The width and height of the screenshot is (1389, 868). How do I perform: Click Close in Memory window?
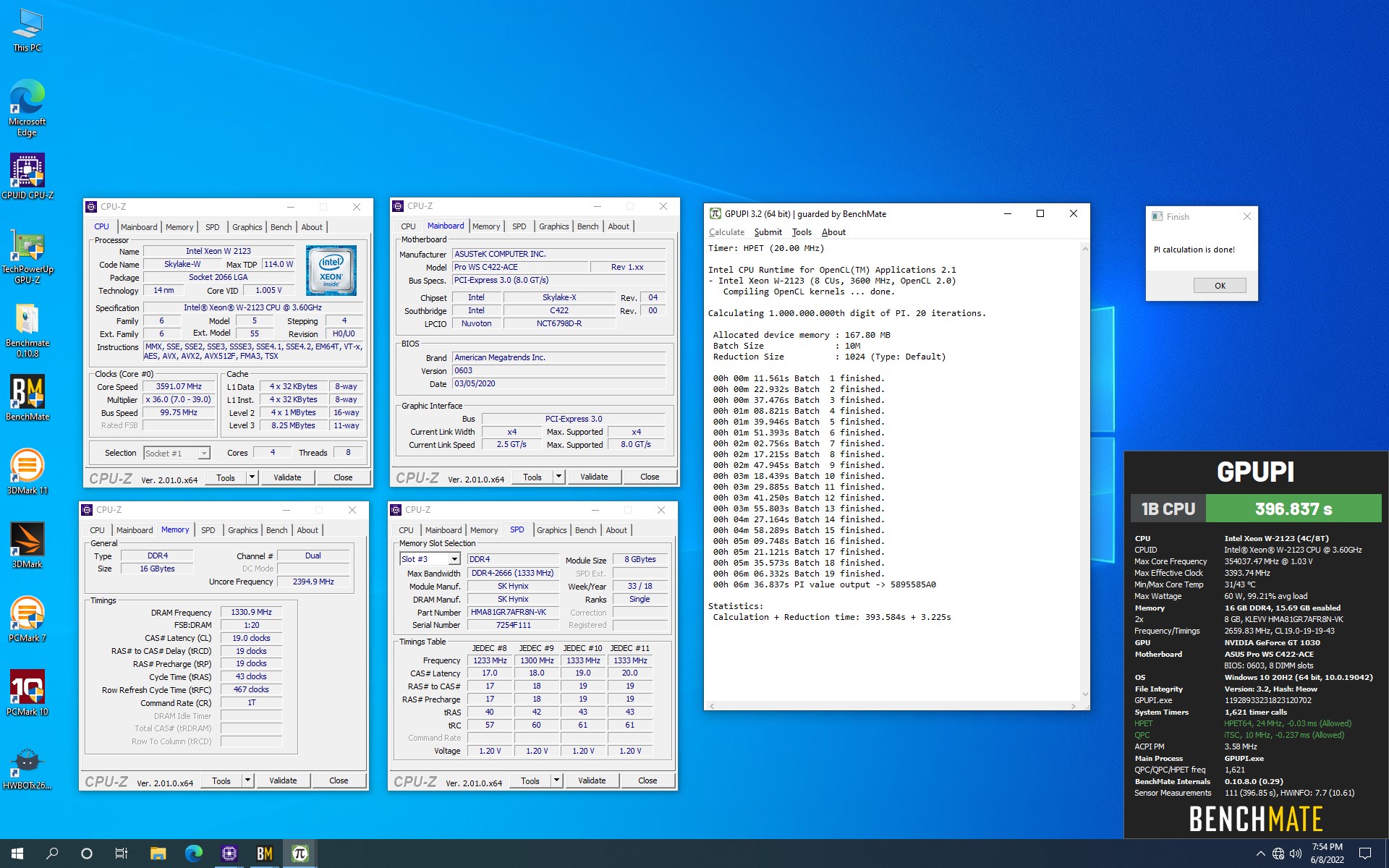pyautogui.click(x=339, y=780)
